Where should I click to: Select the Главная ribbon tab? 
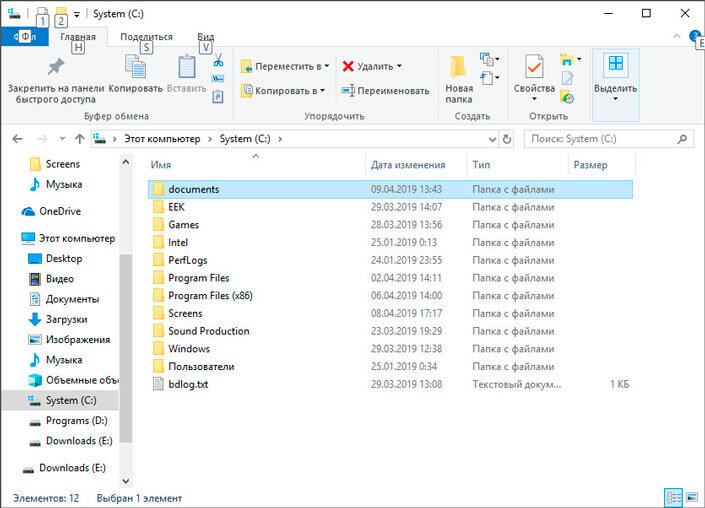pos(78,37)
